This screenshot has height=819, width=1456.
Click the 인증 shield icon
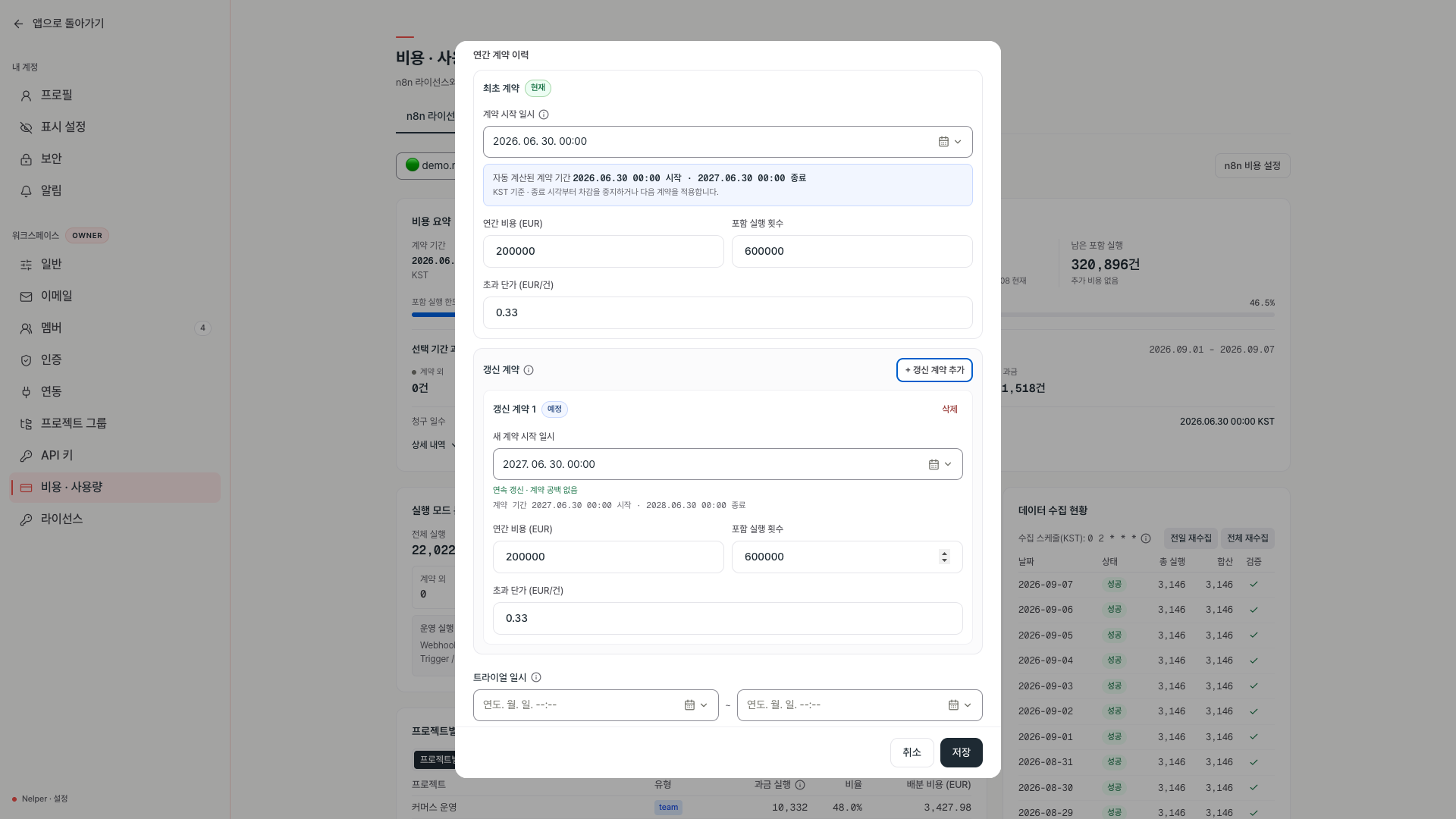[x=26, y=360]
